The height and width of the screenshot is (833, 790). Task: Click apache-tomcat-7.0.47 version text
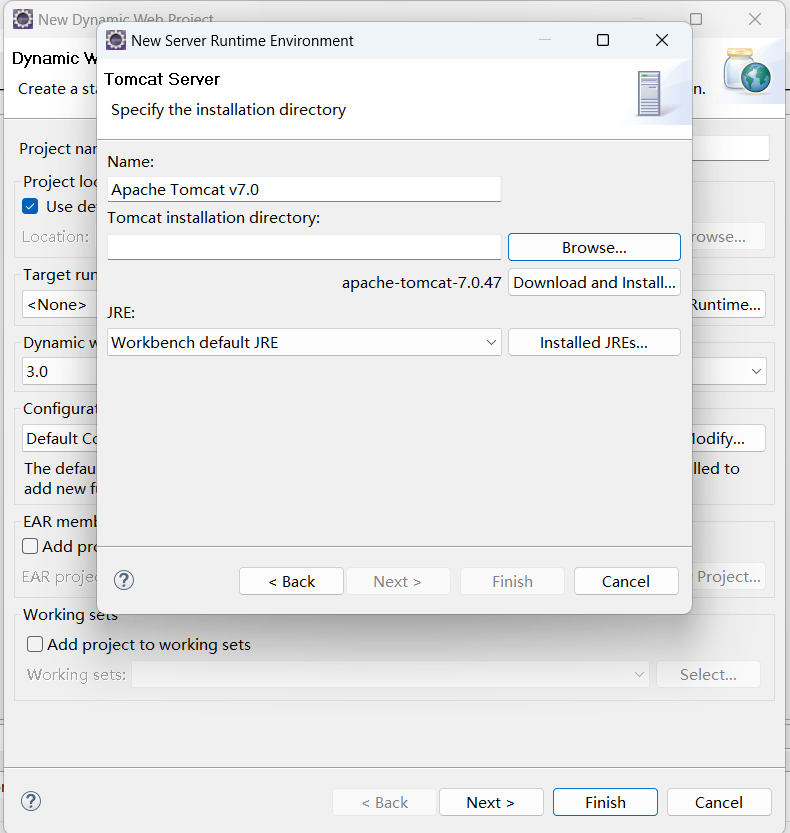pyautogui.click(x=421, y=283)
